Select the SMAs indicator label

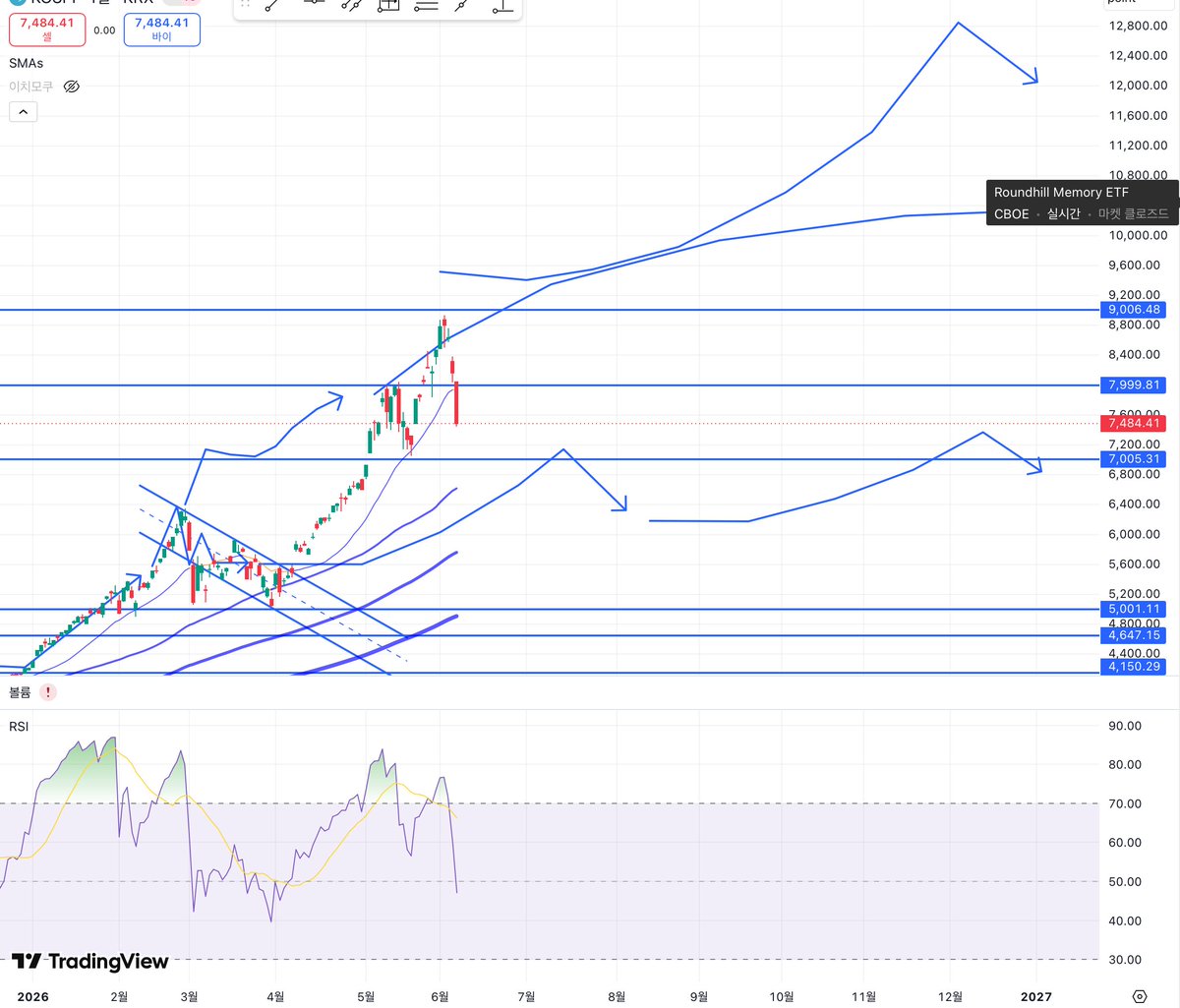pos(27,63)
